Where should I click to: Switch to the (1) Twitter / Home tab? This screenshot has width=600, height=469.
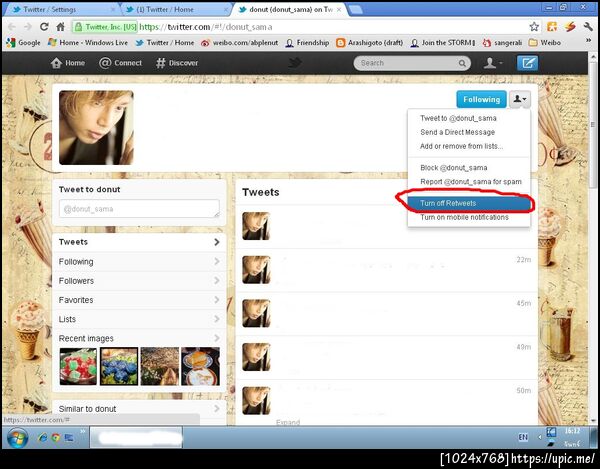click(175, 9)
